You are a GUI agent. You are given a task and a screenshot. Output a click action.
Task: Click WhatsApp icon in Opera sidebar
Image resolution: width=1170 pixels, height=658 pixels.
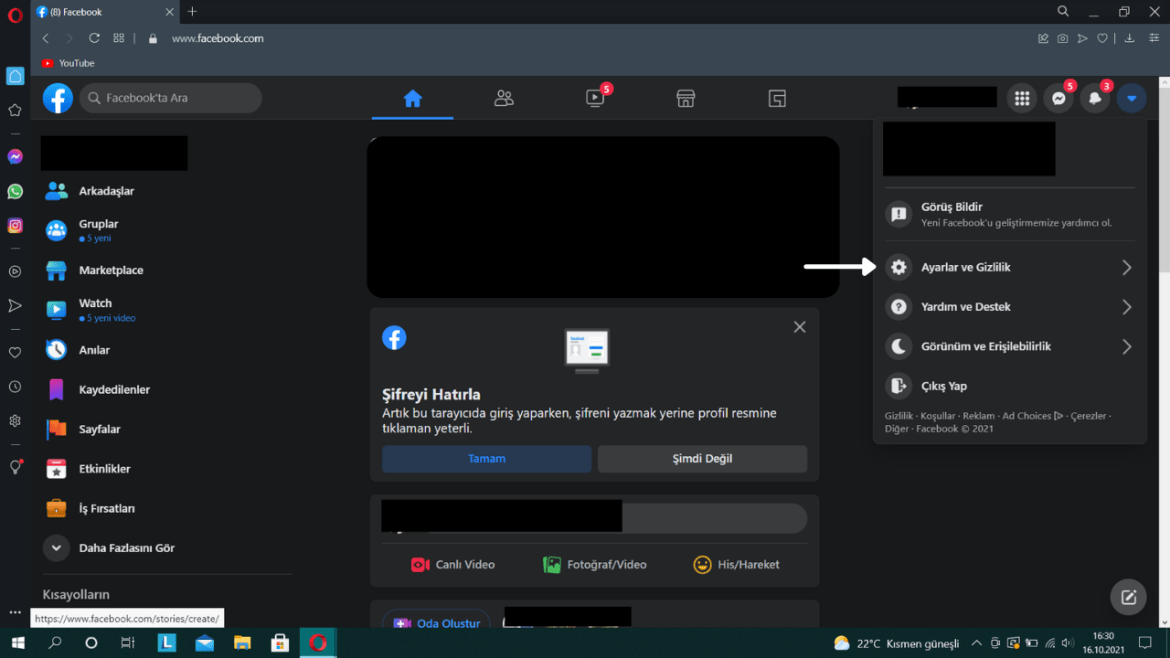pos(15,191)
